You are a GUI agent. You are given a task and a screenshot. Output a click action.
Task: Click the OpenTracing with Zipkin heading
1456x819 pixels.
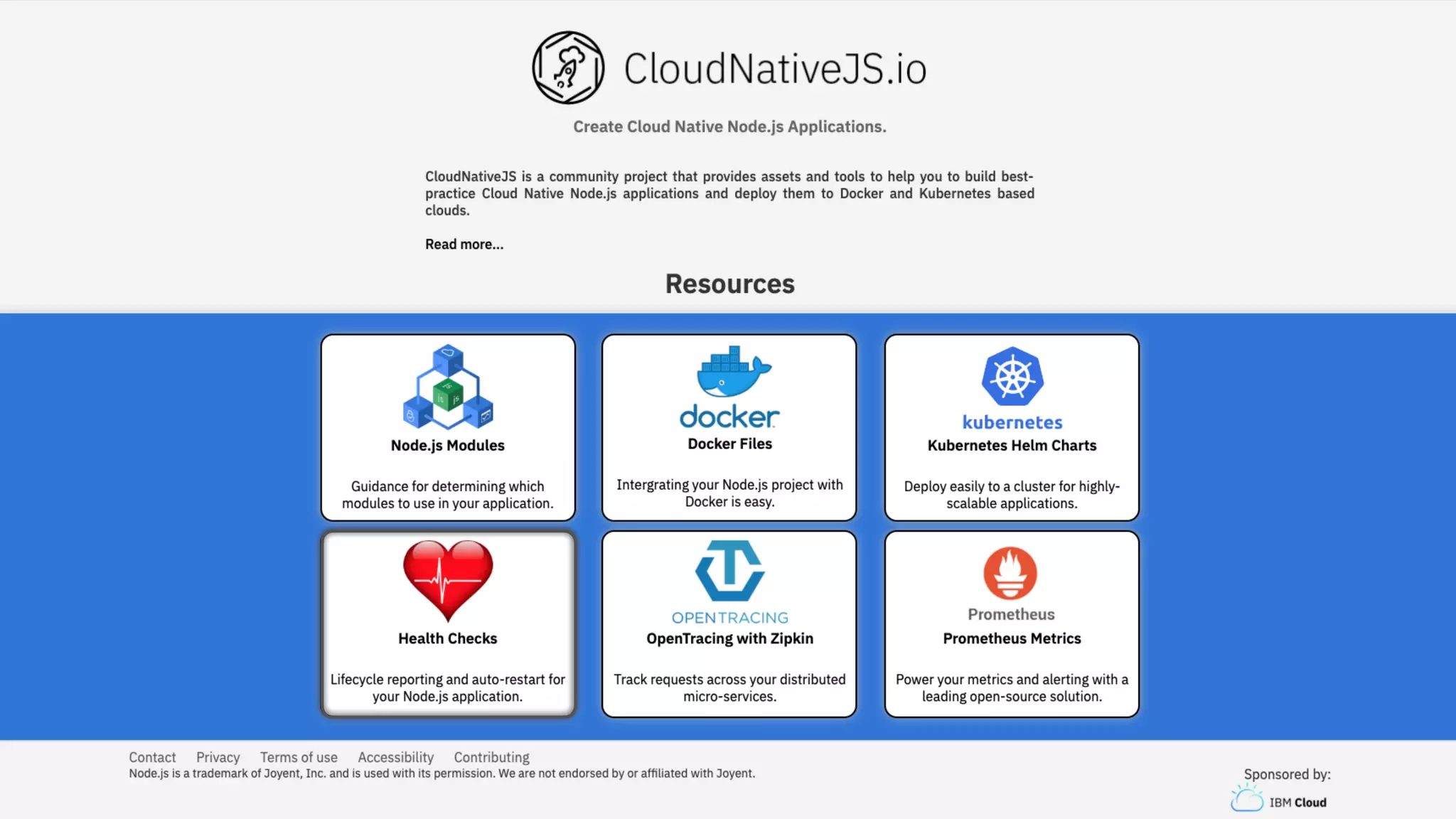[729, 638]
